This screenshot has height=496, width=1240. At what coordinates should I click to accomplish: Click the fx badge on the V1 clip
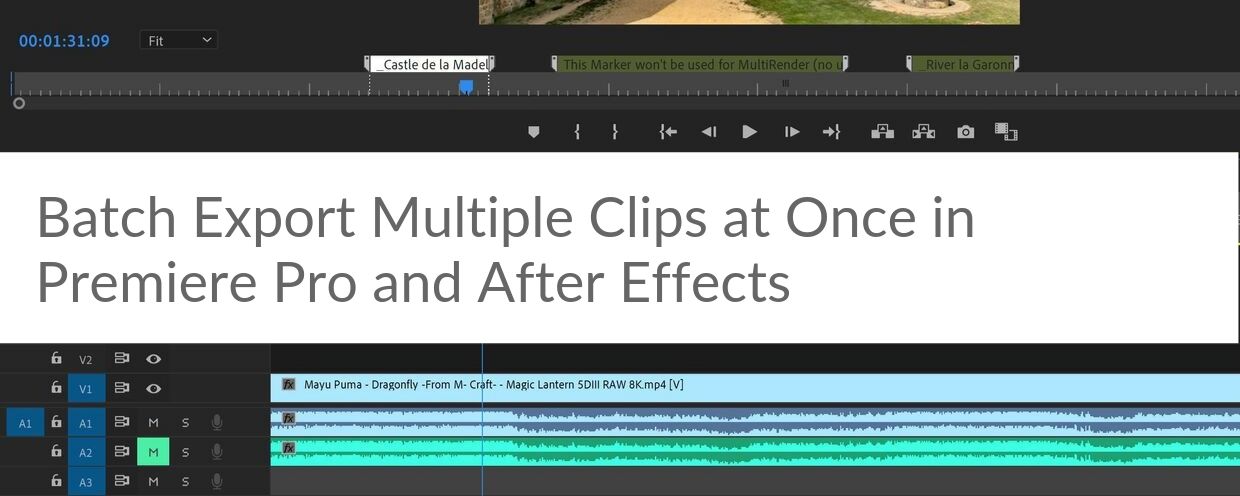coord(289,384)
